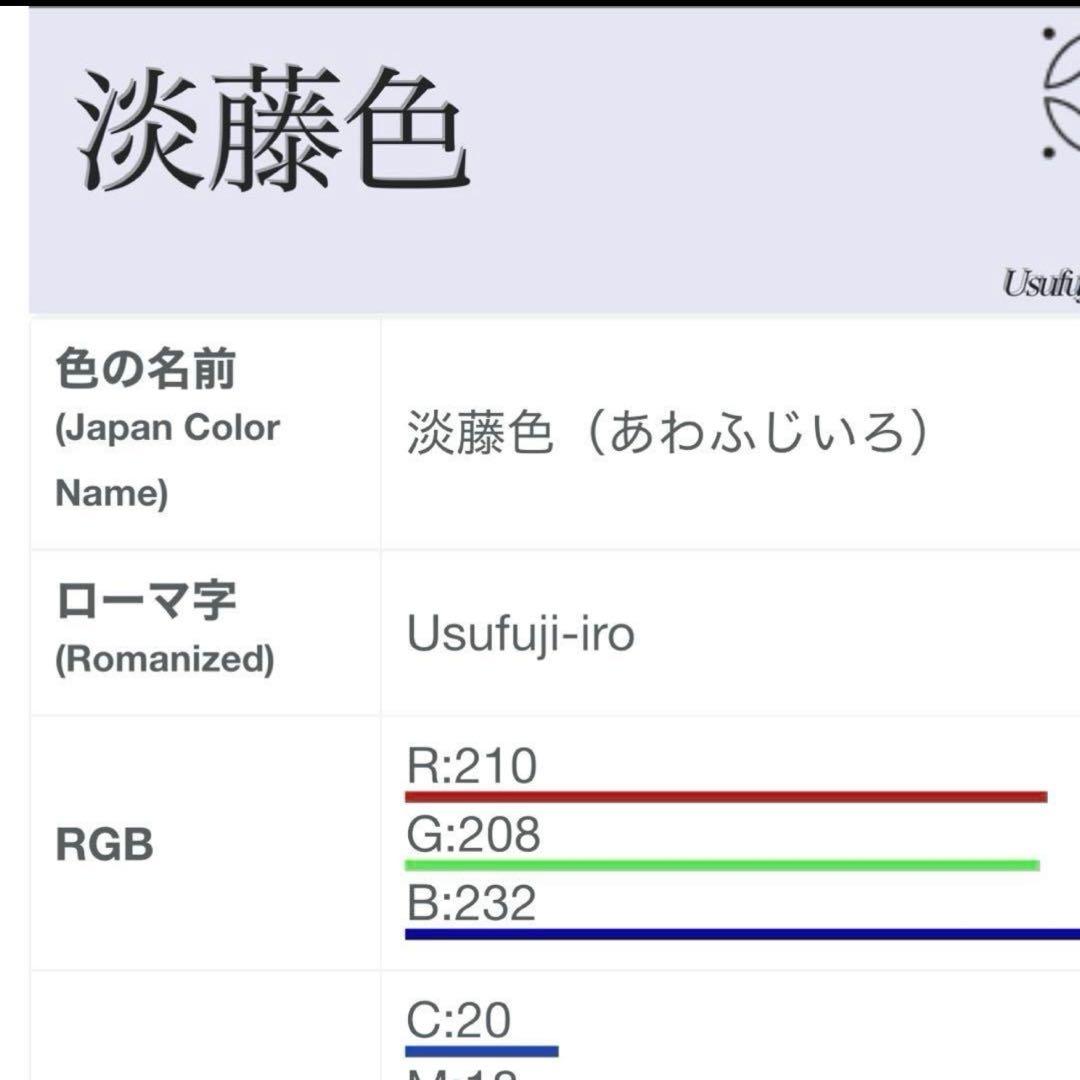This screenshot has width=1080, height=1080.
Task: Click the C:20 cyan value text
Action: [459, 1021]
